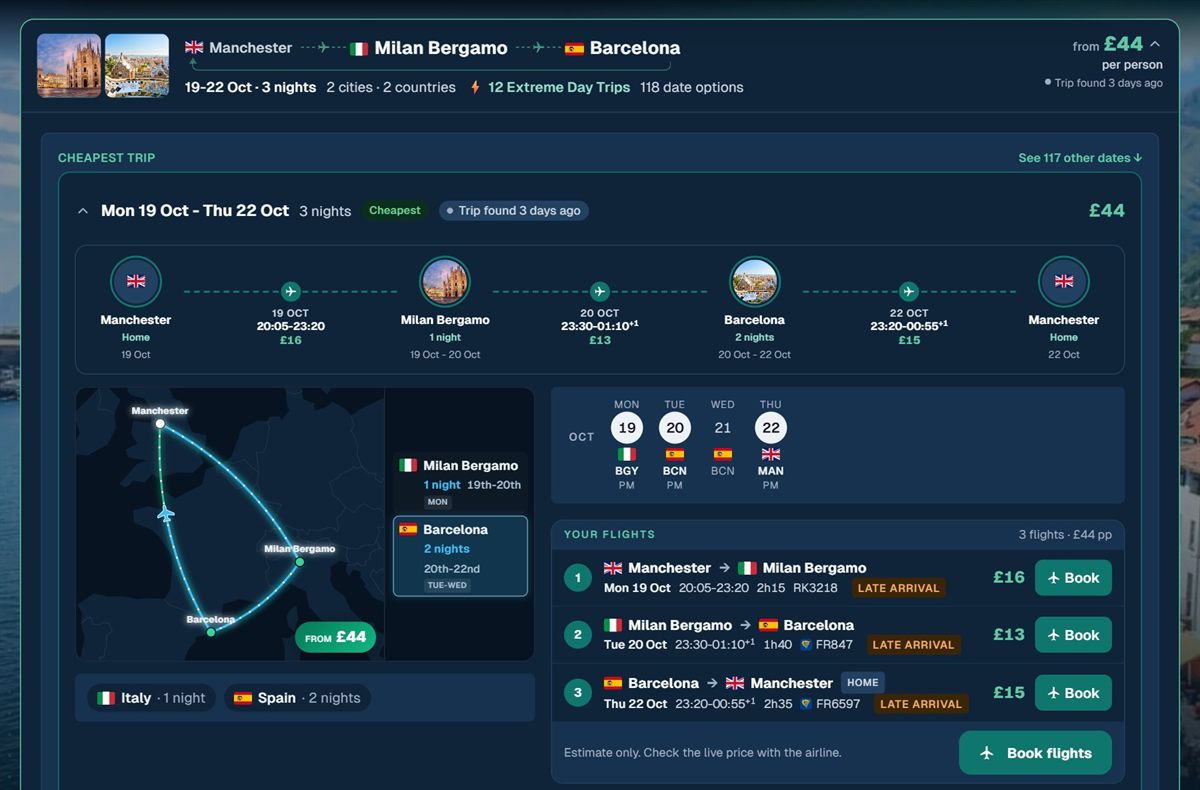Click the flight number 1 circle icon

[577, 578]
